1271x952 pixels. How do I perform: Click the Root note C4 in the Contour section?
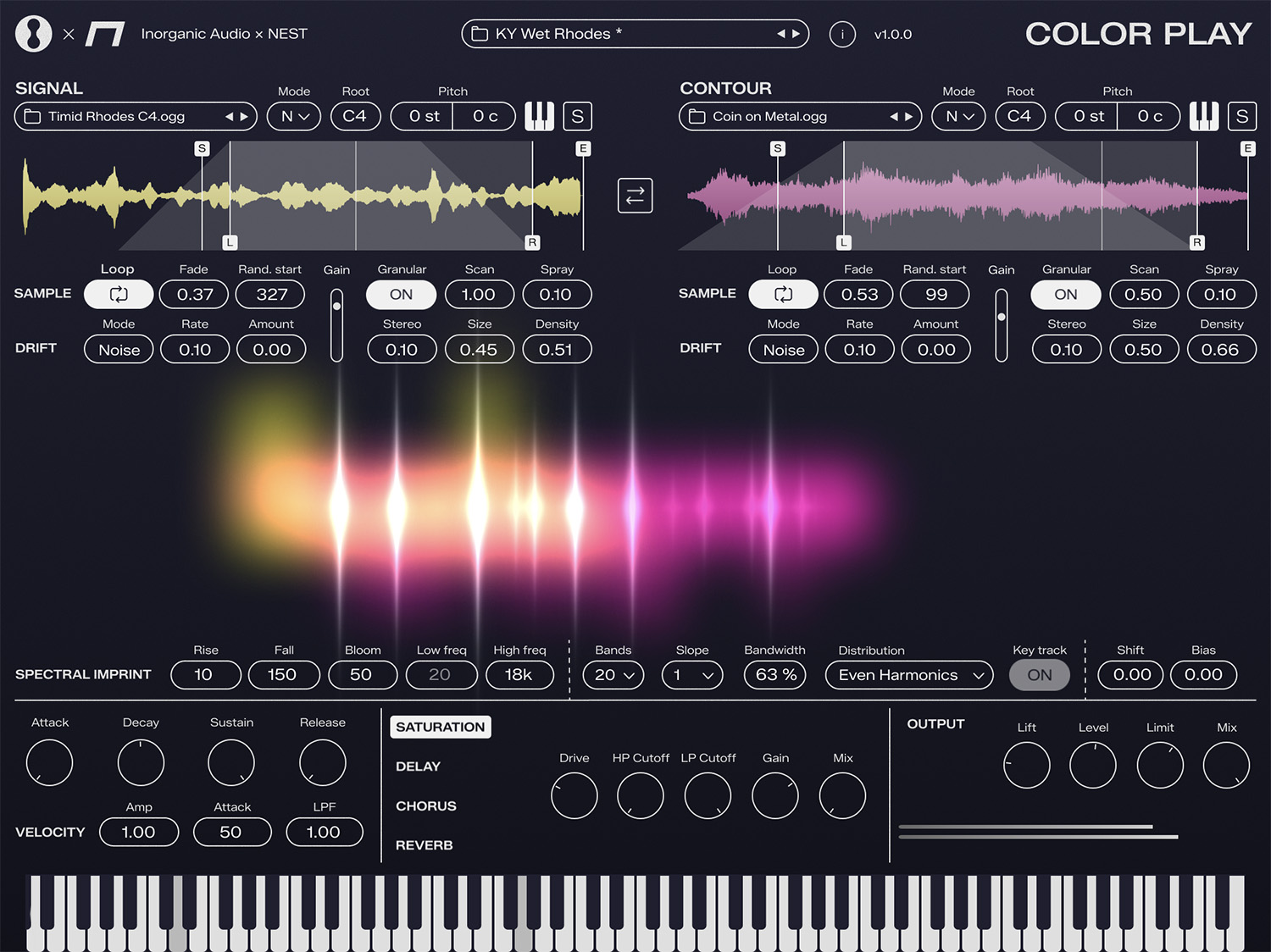[x=1020, y=116]
